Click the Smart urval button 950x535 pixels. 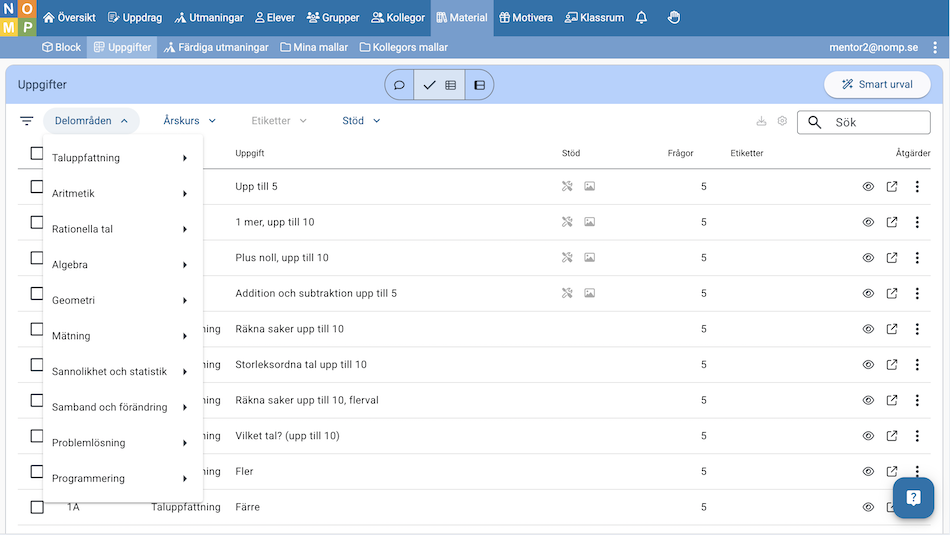(877, 85)
